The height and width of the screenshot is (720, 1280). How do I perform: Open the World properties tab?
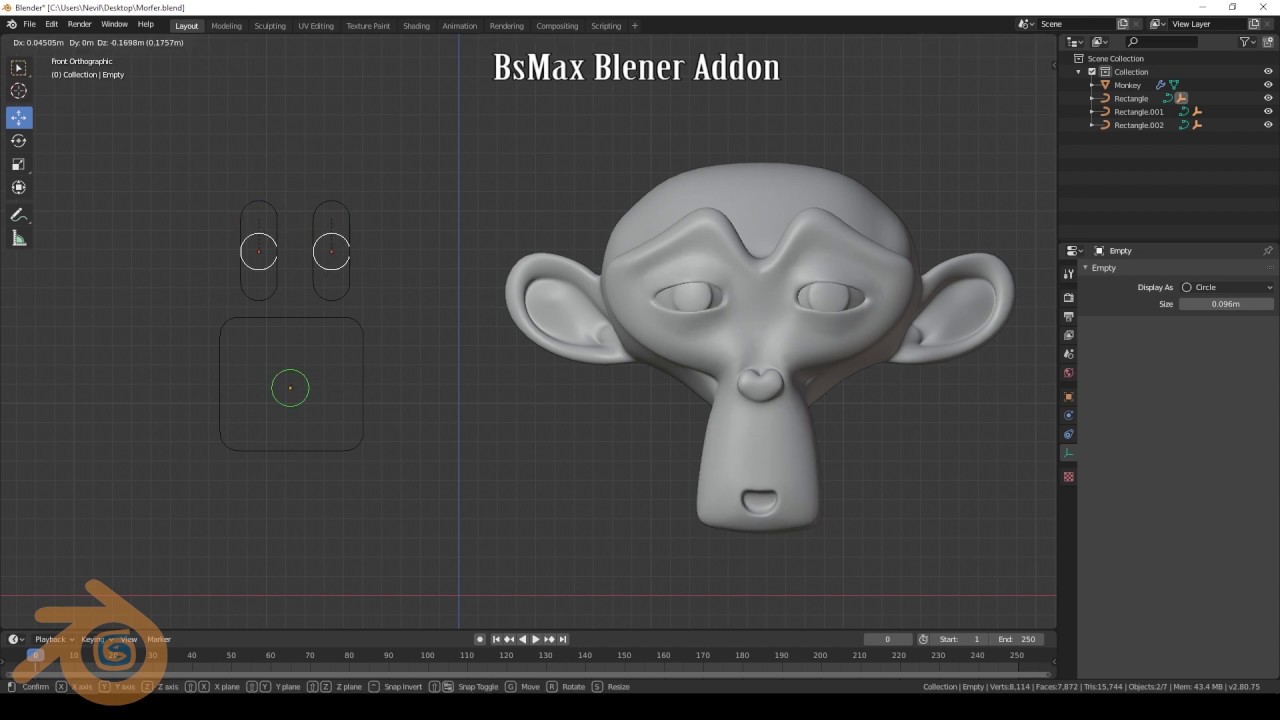(1068, 373)
